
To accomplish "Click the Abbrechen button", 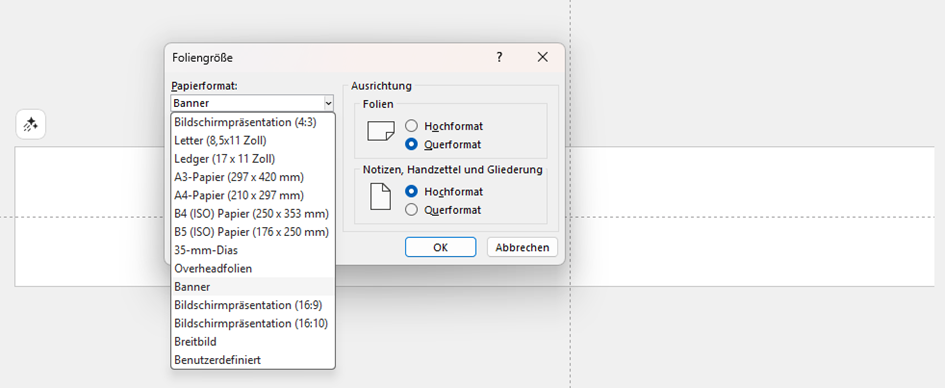I will coord(522,247).
